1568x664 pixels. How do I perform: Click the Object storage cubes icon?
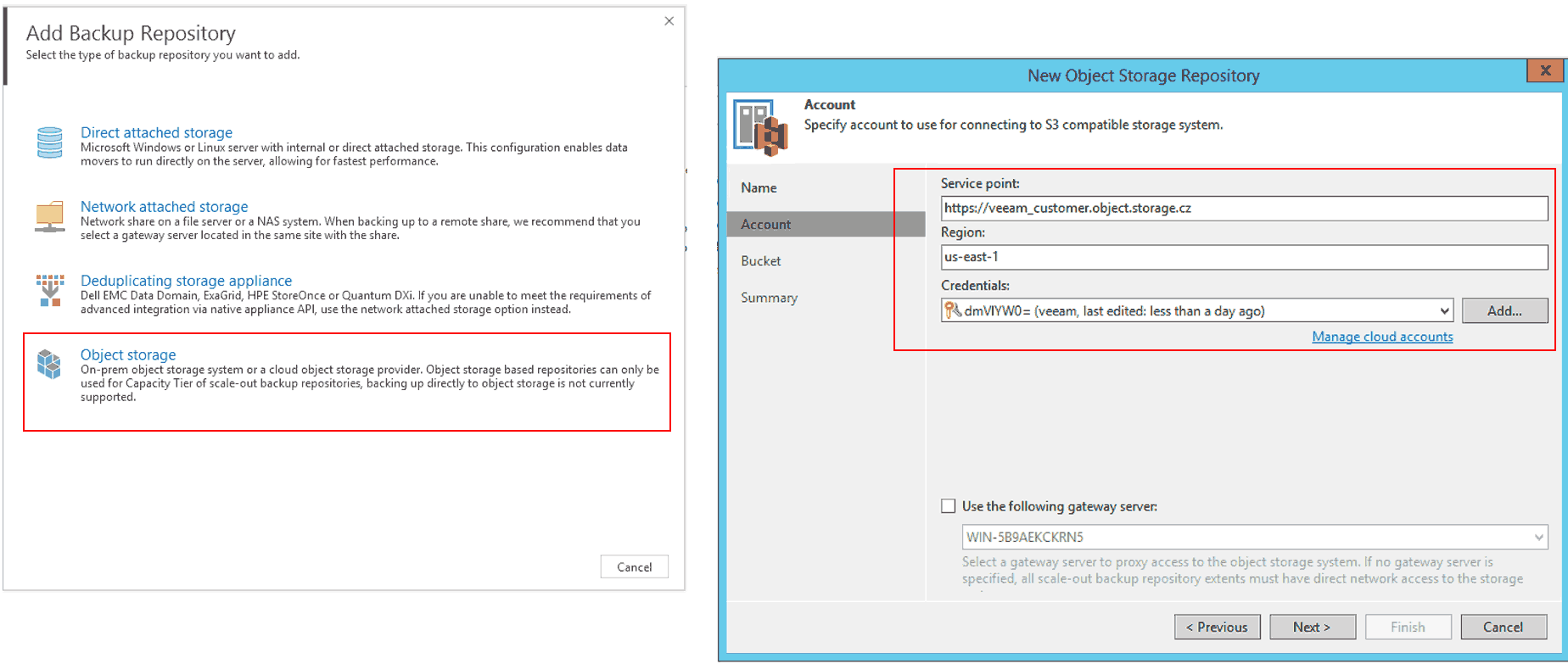tap(49, 365)
